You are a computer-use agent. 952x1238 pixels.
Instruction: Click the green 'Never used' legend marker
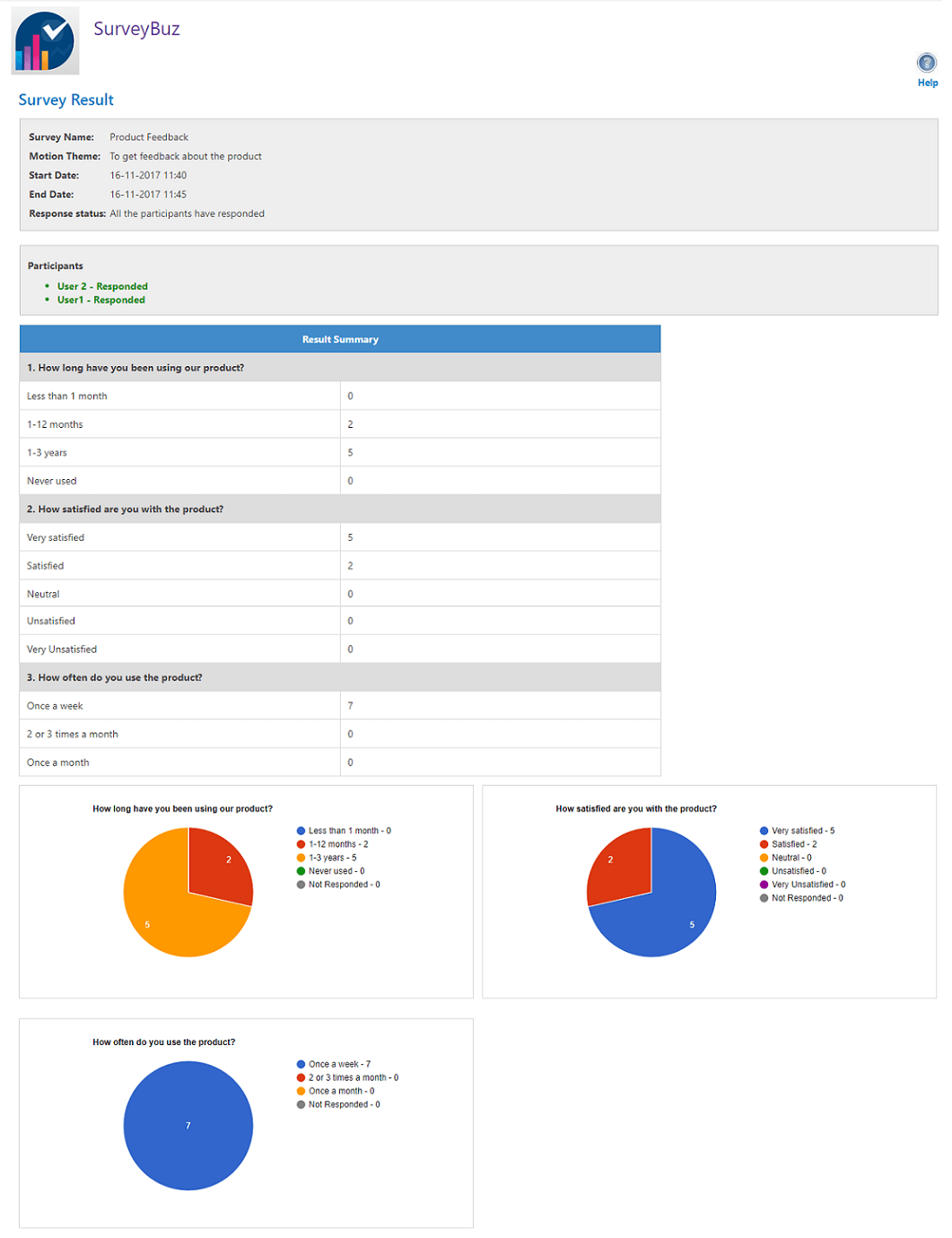pyautogui.click(x=301, y=871)
